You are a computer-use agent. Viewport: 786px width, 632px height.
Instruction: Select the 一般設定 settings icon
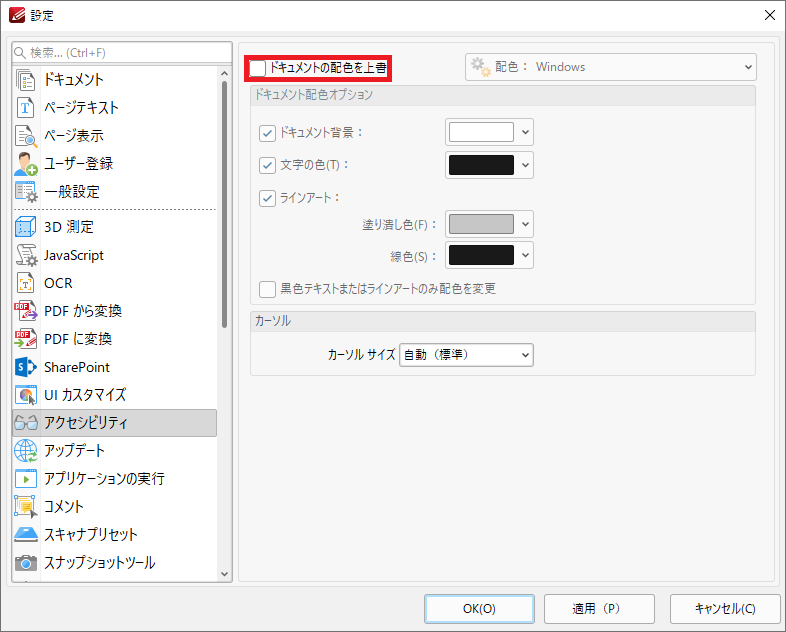[25, 191]
